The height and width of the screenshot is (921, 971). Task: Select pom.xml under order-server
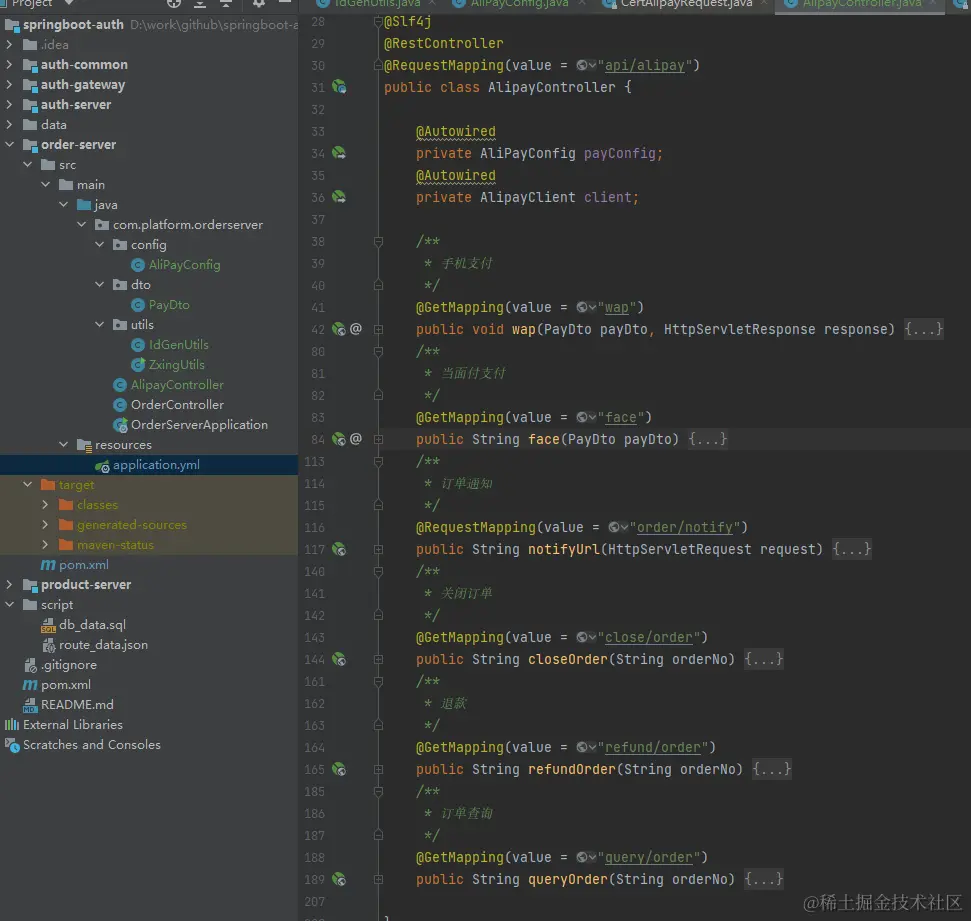[84, 565]
